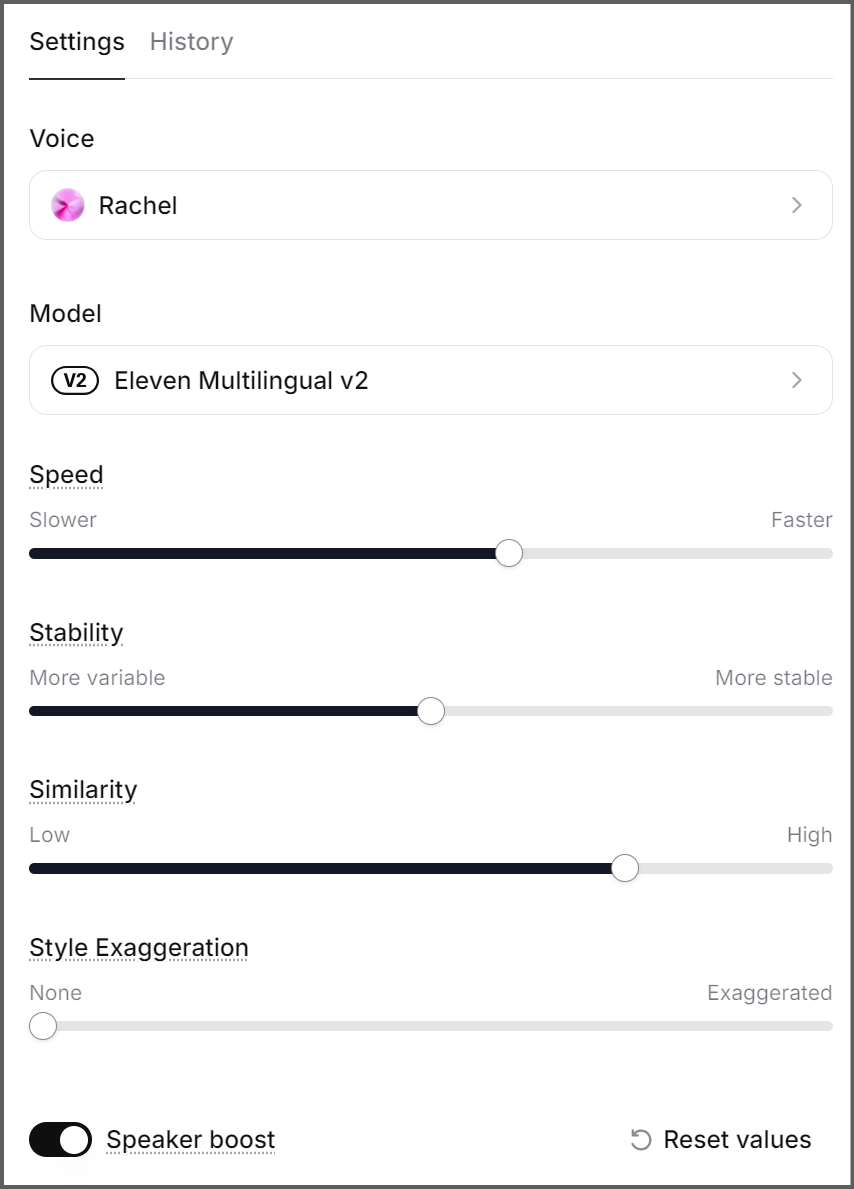The image size is (854, 1189).
Task: Select the Settings tab
Action: [x=77, y=42]
